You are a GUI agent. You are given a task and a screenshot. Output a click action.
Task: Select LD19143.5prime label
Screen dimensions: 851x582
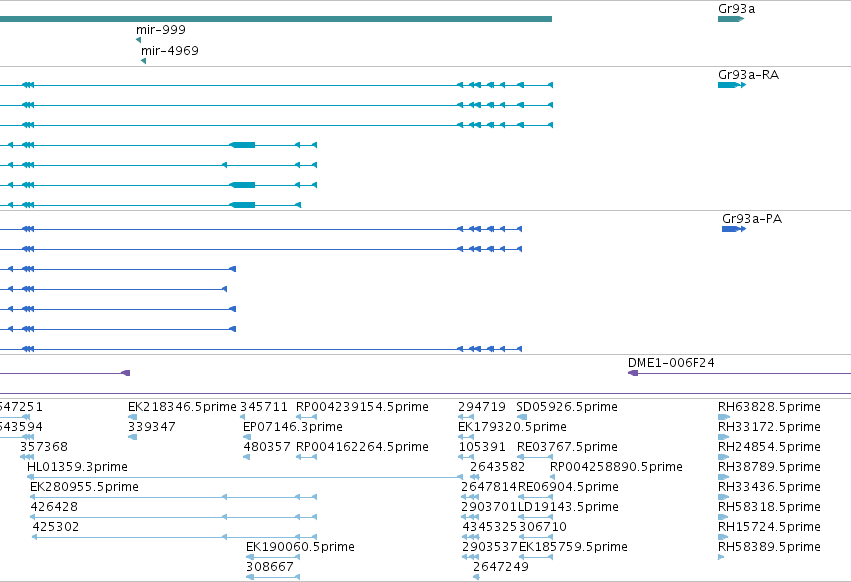click(x=568, y=507)
